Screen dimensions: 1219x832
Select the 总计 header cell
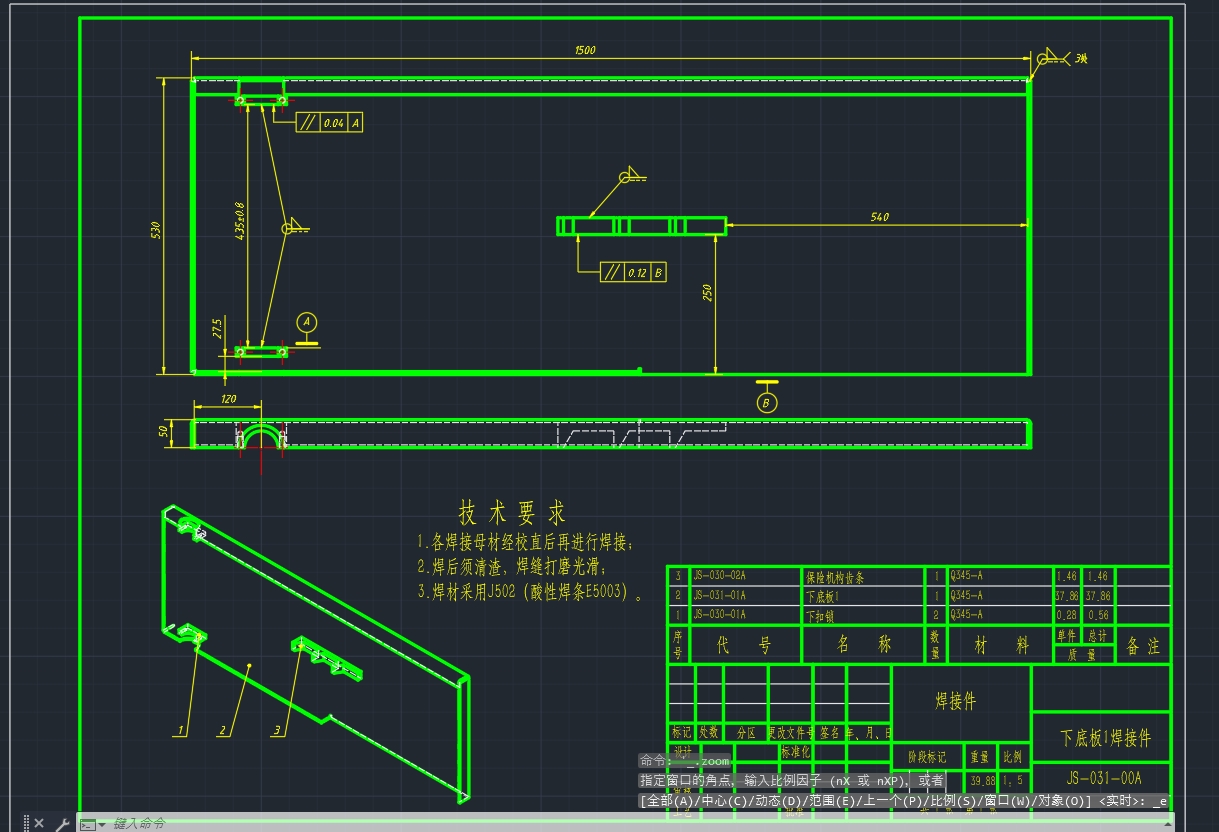(x=1098, y=636)
